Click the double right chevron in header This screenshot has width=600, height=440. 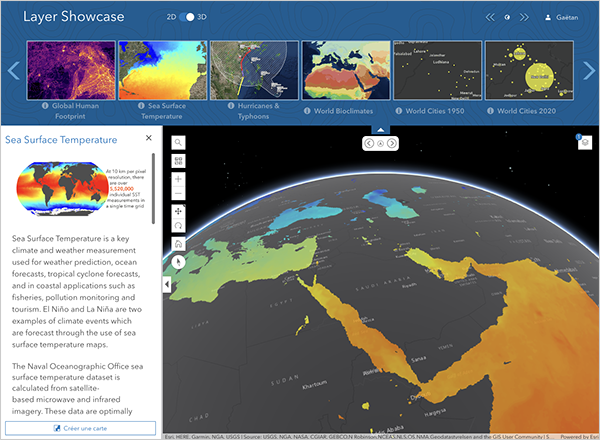coord(524,17)
